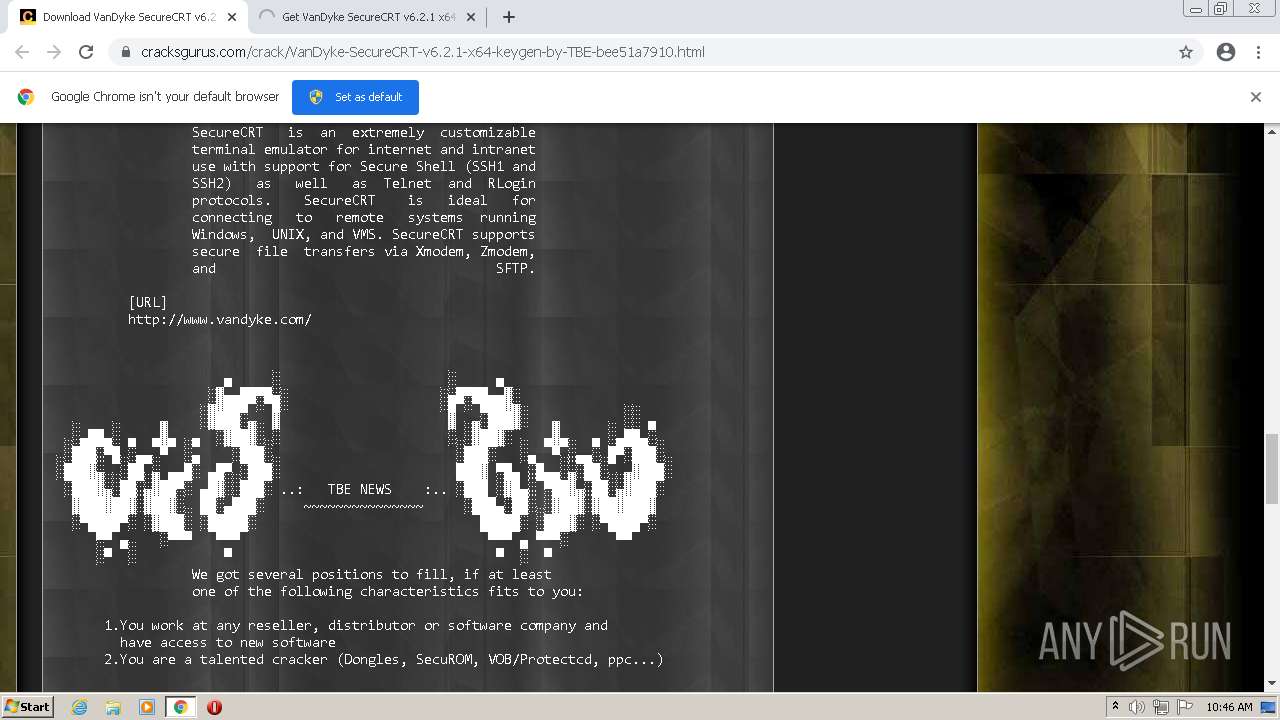The width and height of the screenshot is (1280, 720).
Task: Close the 'Get VanDyke SecureCRT v6.2.1' tab
Action: (x=470, y=17)
